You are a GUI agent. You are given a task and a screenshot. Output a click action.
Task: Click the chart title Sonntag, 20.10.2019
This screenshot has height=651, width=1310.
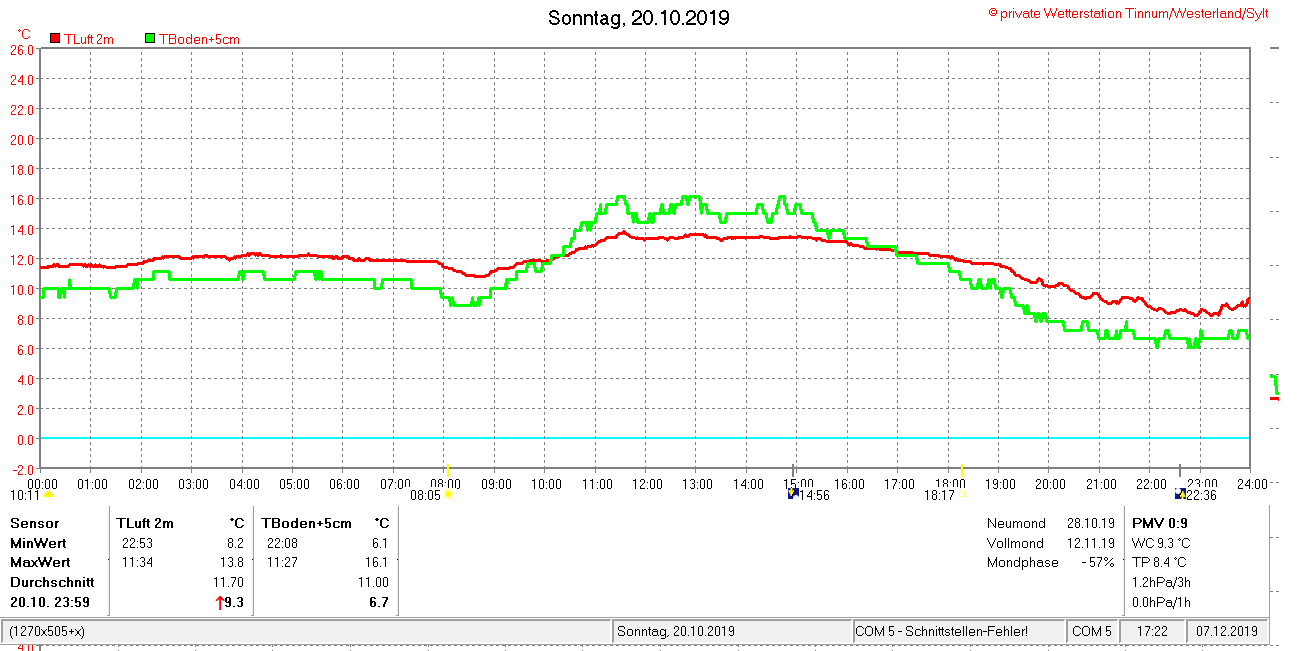639,18
